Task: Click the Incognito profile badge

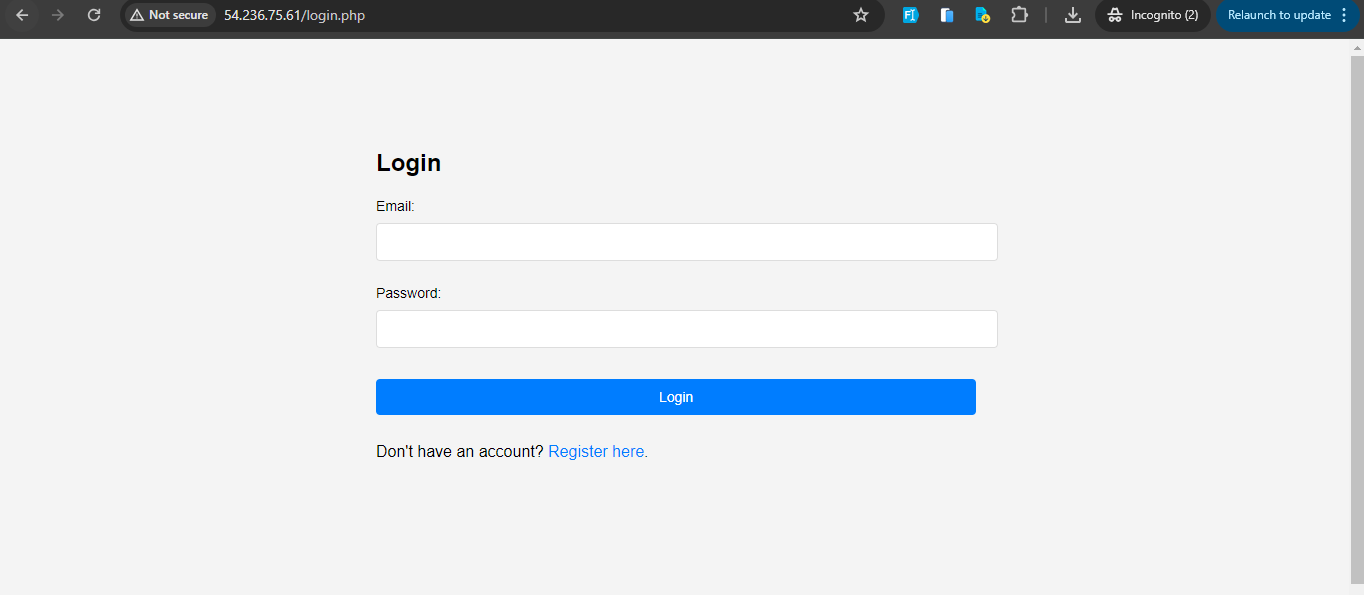Action: (1152, 15)
